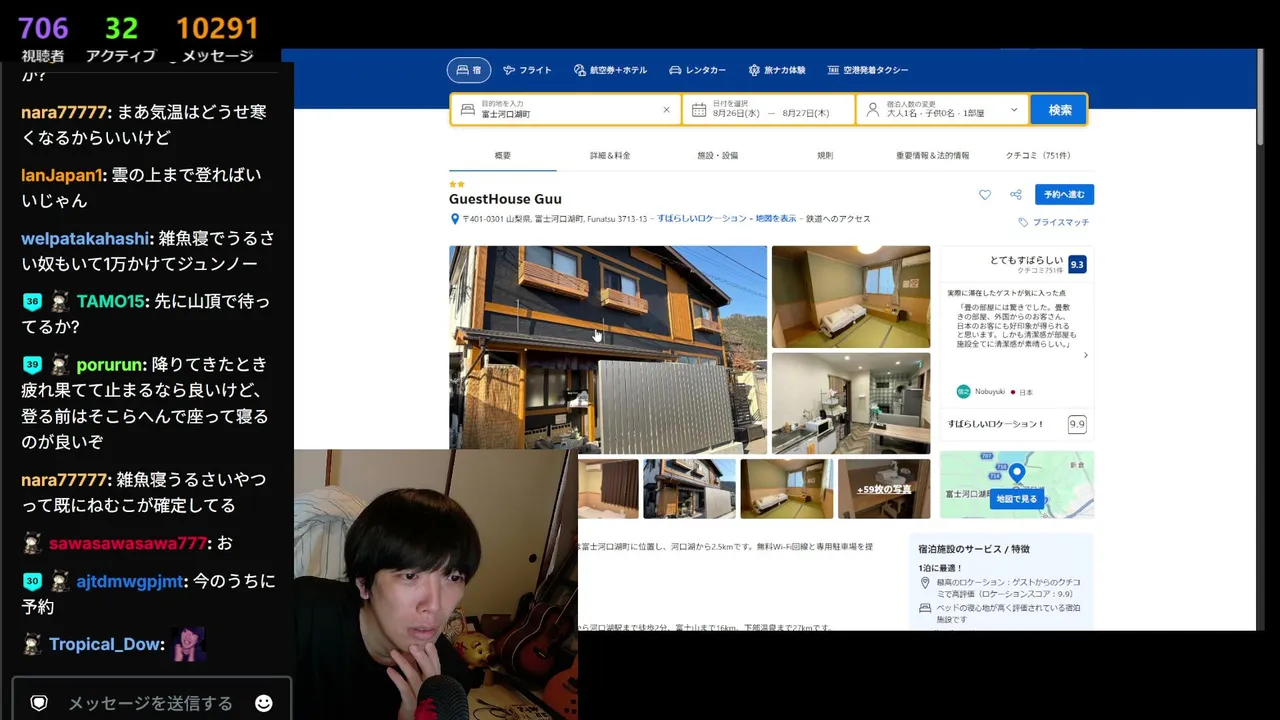Open the large building exterior photo

(x=608, y=349)
